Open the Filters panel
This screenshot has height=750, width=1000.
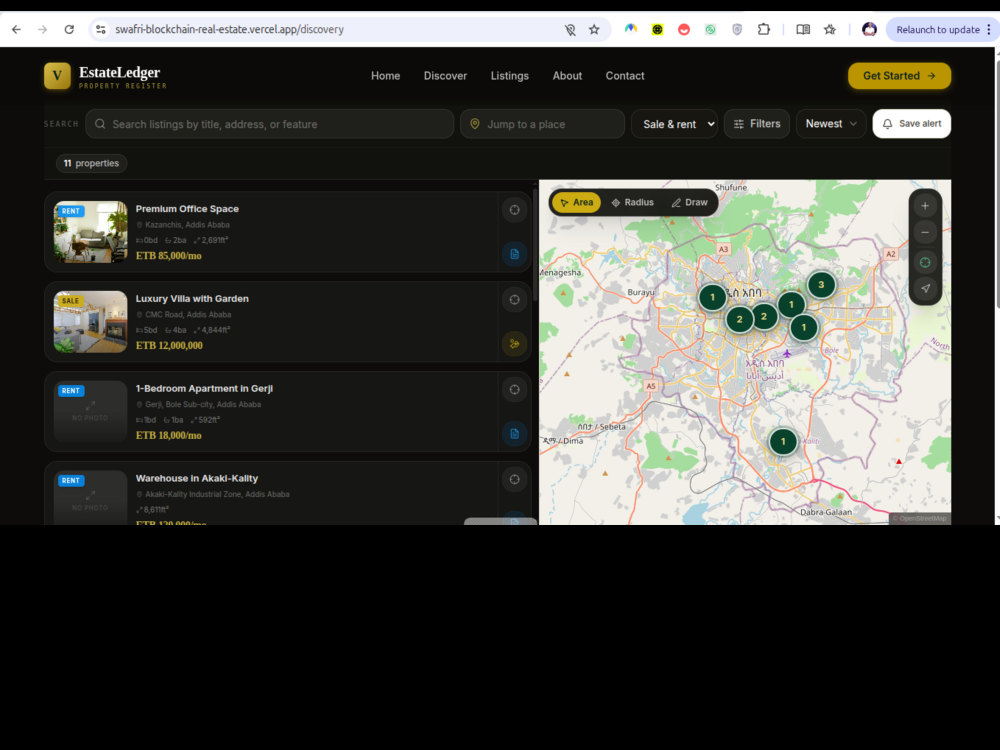click(x=757, y=124)
